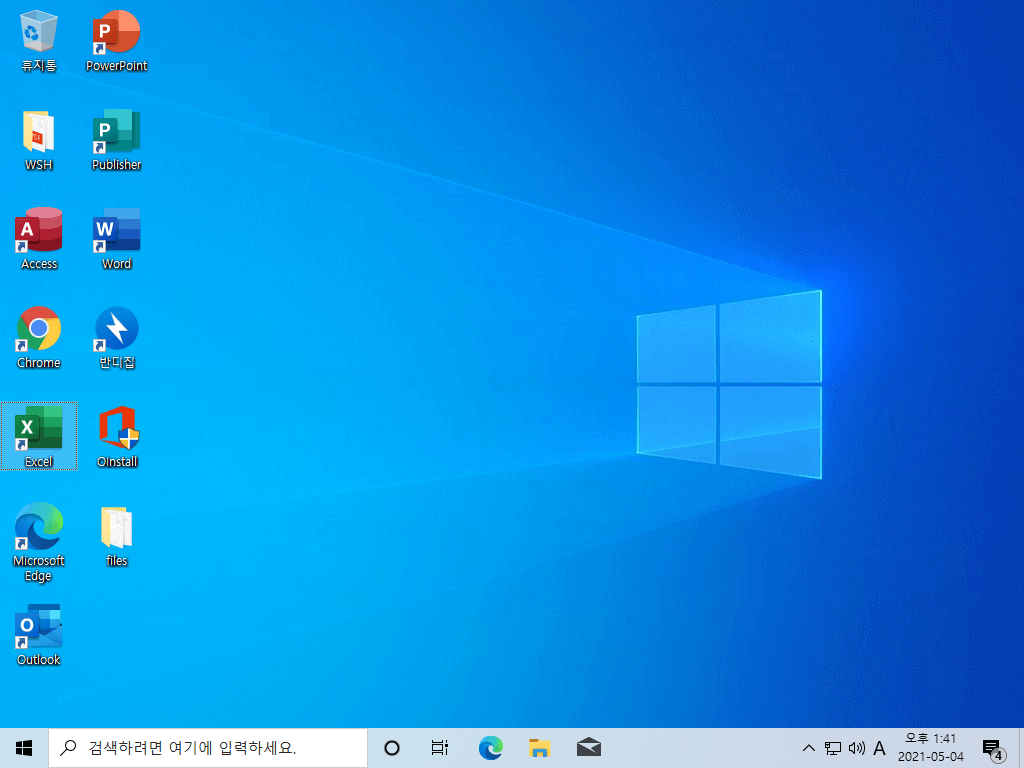Select the Publisher desktop shortcut
This screenshot has height=768, width=1024.
pos(116,140)
